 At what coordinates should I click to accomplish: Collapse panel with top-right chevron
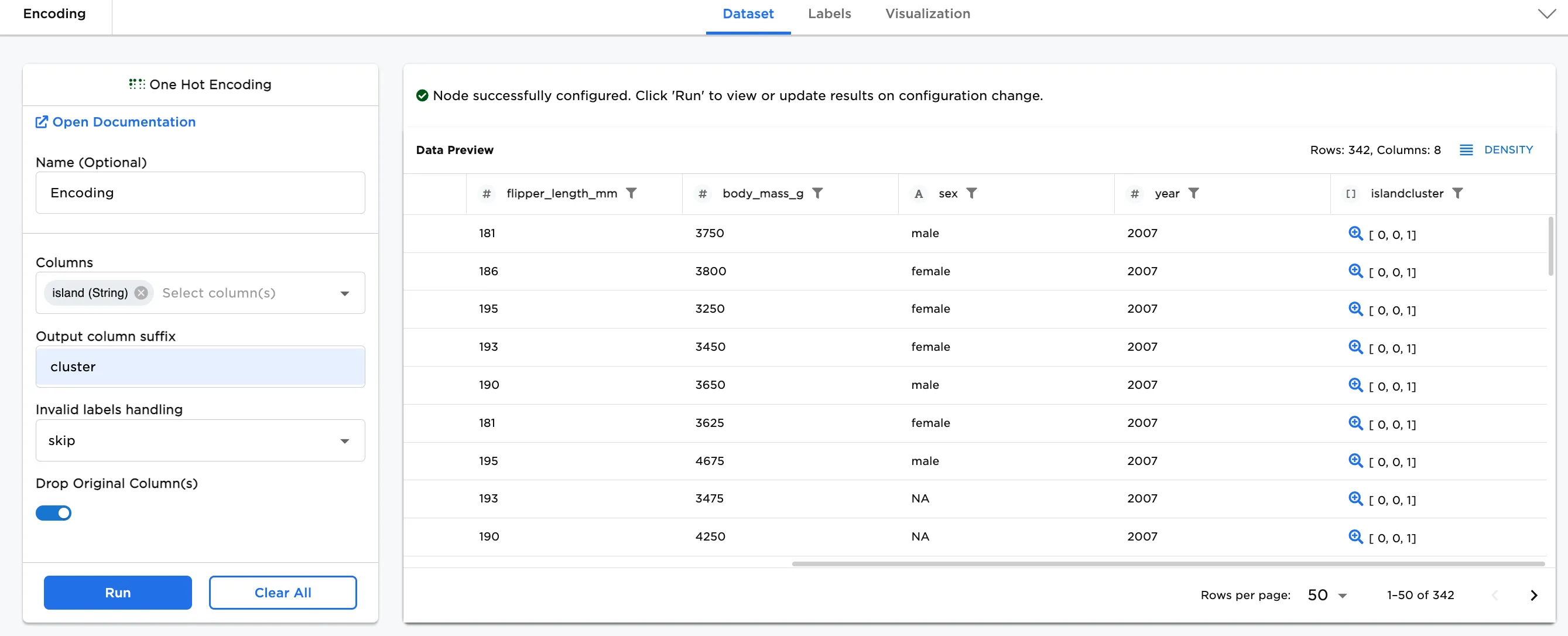point(1546,14)
